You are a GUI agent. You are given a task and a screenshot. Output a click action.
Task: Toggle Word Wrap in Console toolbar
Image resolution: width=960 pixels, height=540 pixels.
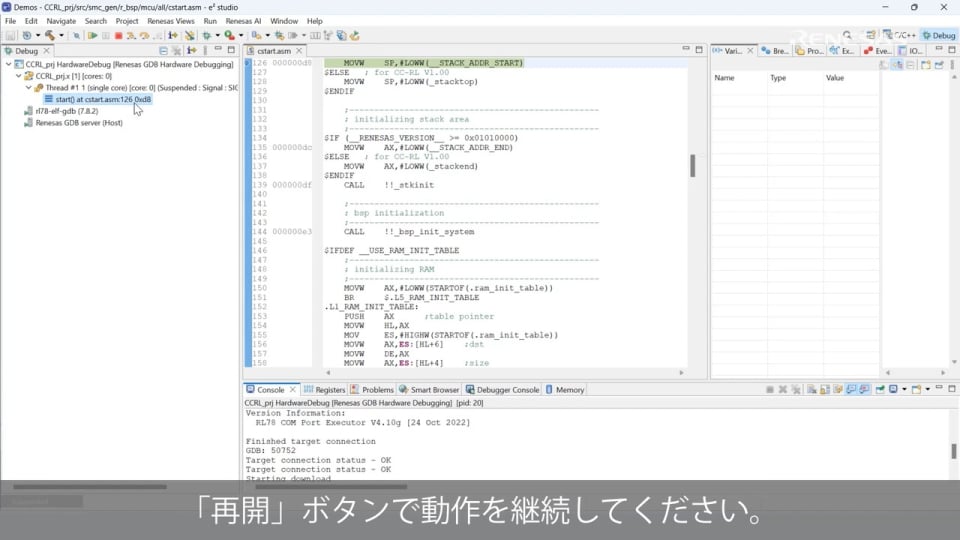838,389
